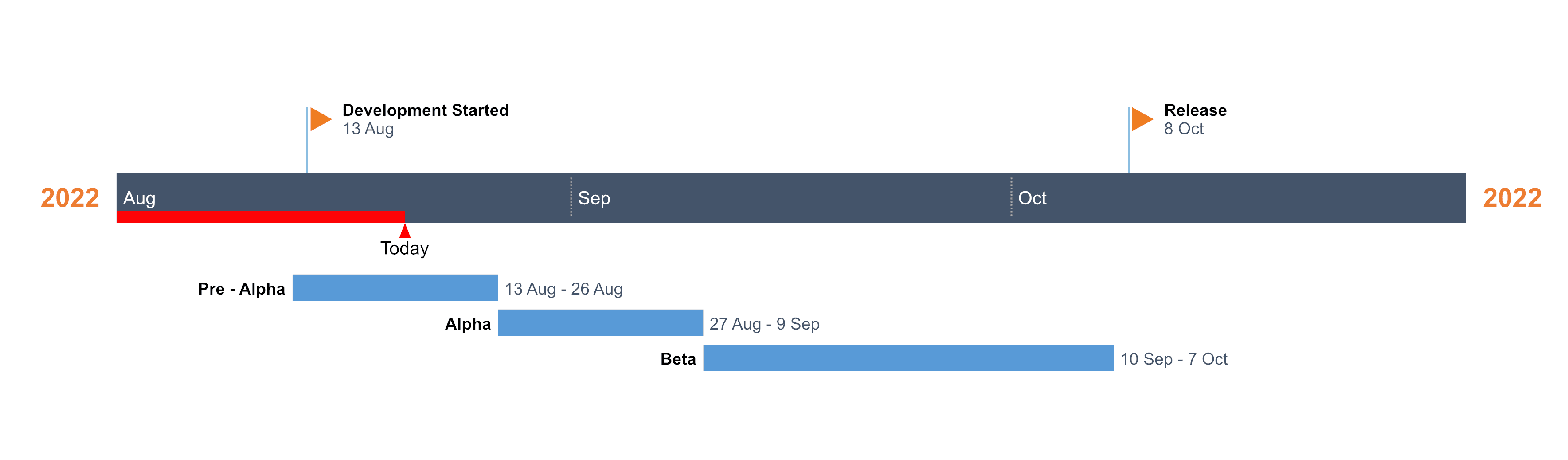Click the orange Development Started flag
Image resolution: width=1568 pixels, height=460 pixels.
click(x=320, y=119)
